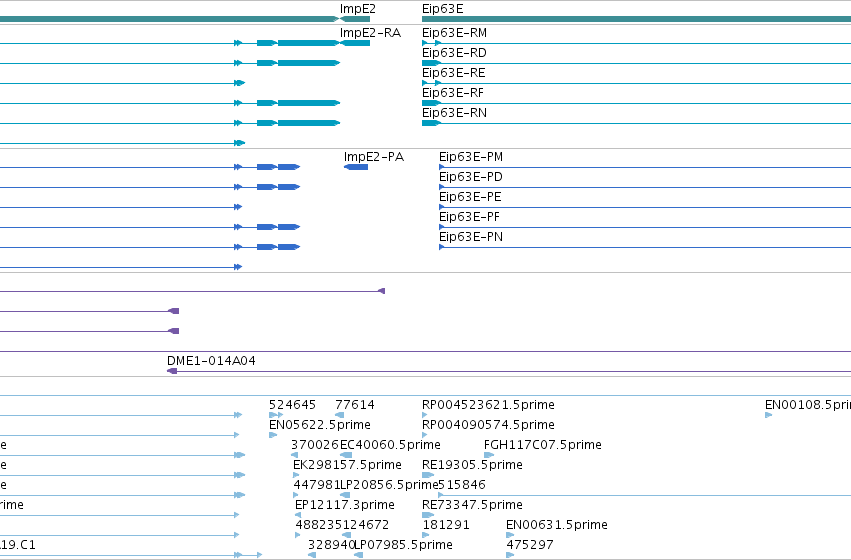Click the 77614 EST label

pos(355,405)
